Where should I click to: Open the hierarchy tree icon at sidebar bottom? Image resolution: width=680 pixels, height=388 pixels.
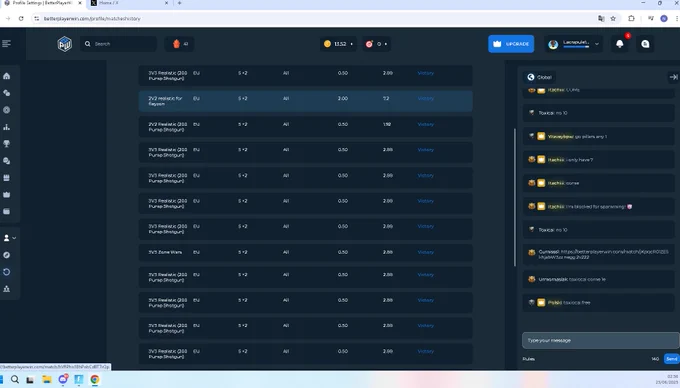[7, 289]
